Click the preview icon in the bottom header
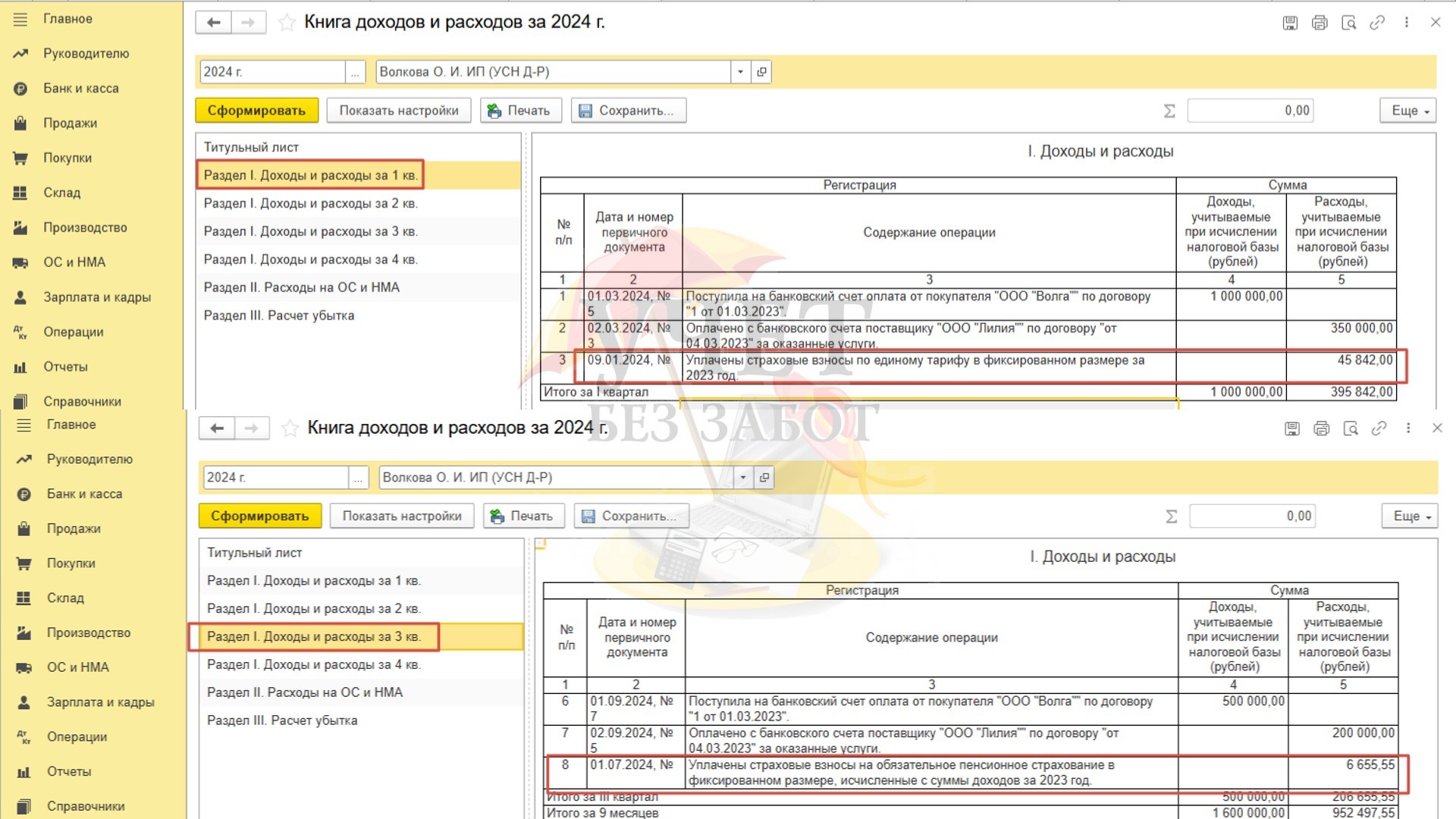Viewport: 1456px width, 819px height. tap(1351, 428)
